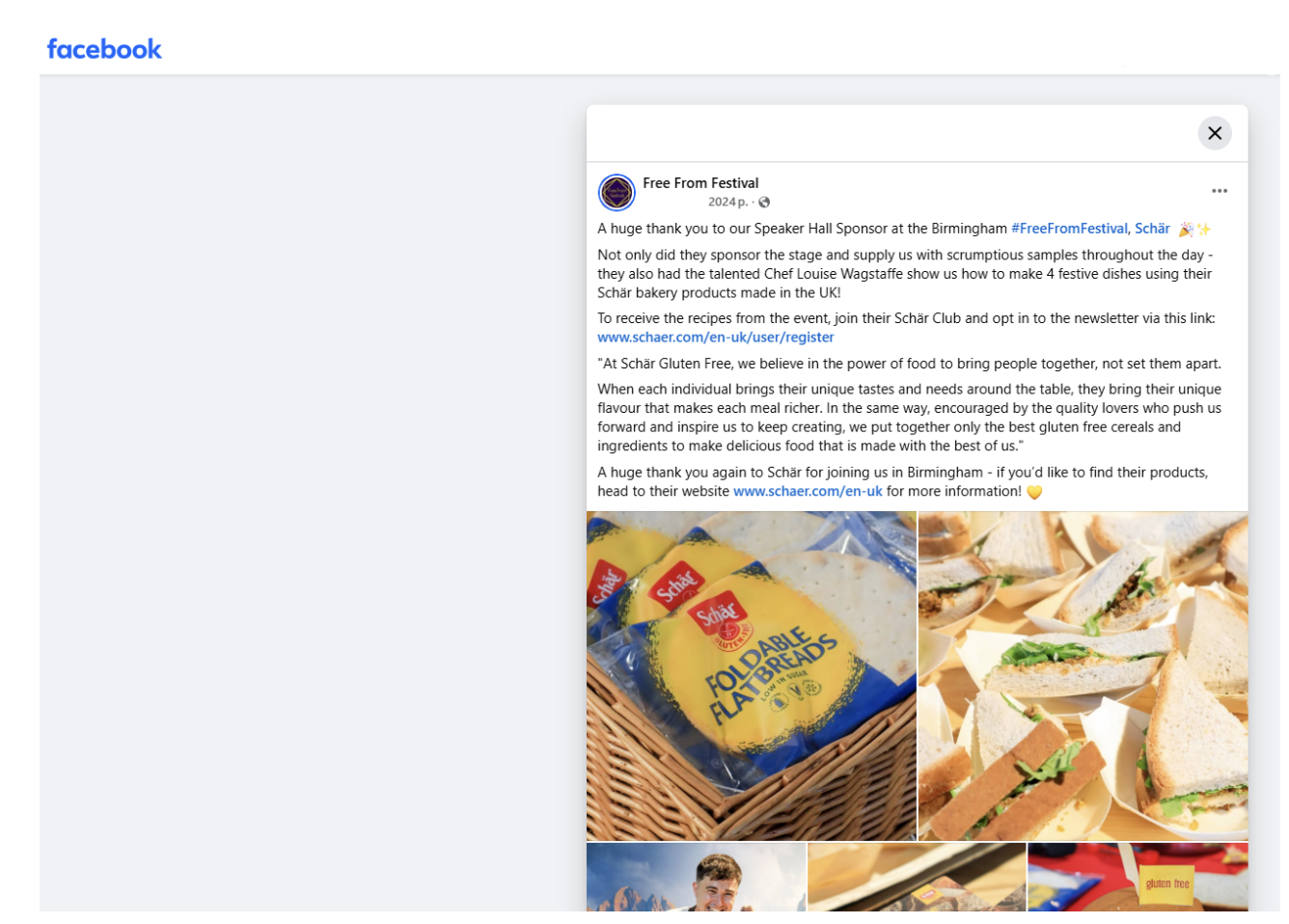Open the Free From Festival page name
Screen dimensions: 1289x924
click(x=700, y=183)
